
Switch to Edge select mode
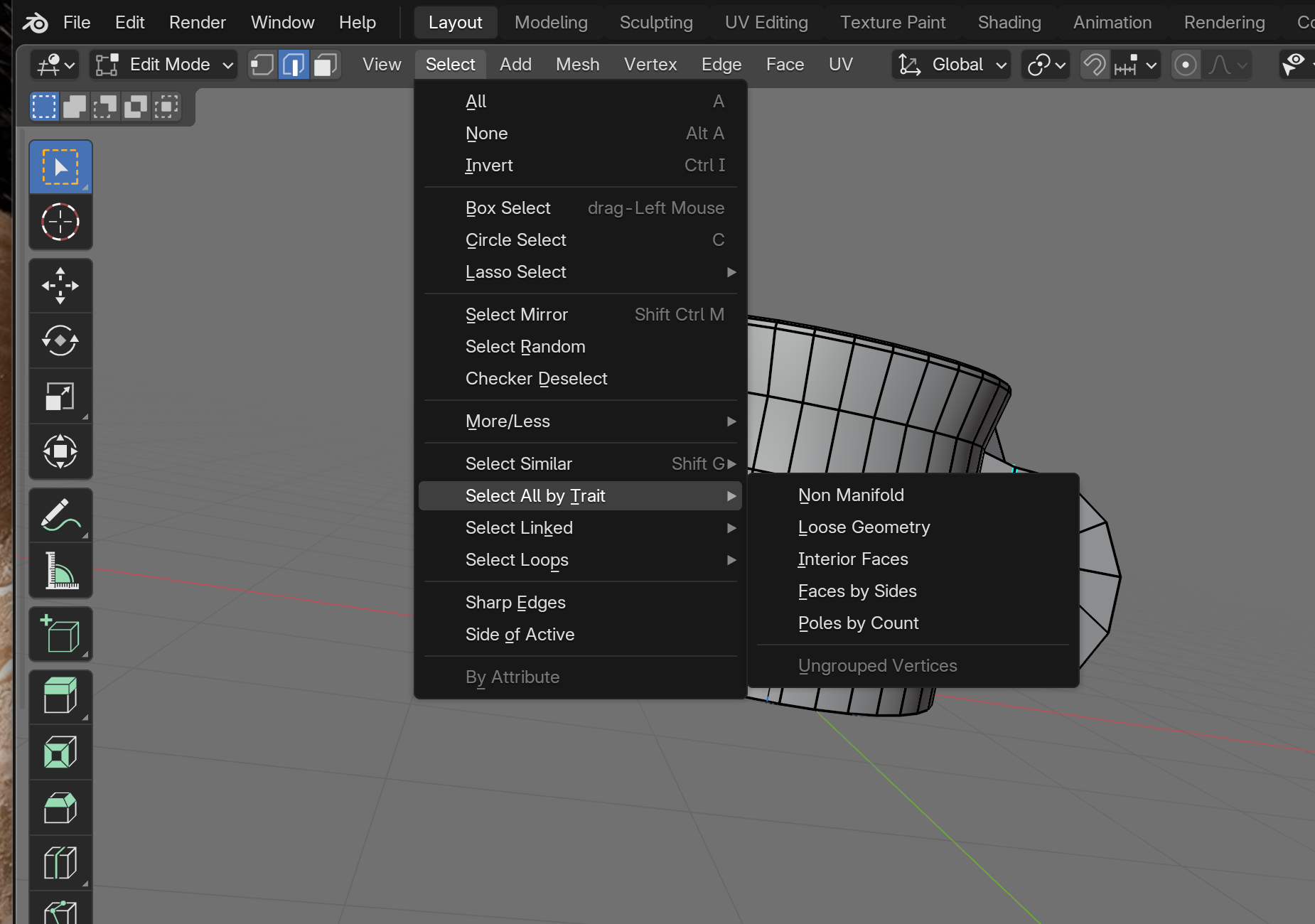click(x=294, y=65)
